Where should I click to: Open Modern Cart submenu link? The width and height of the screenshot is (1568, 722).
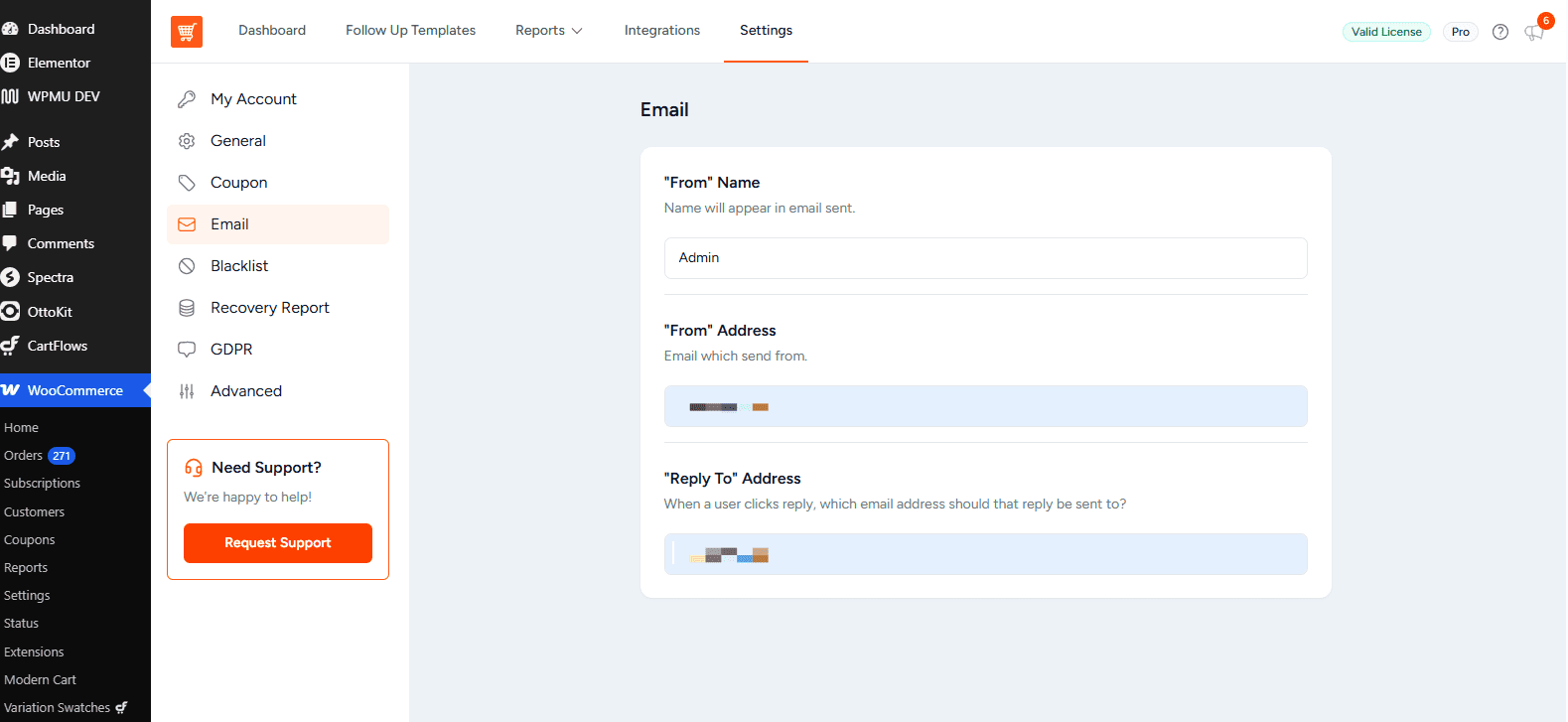40,680
